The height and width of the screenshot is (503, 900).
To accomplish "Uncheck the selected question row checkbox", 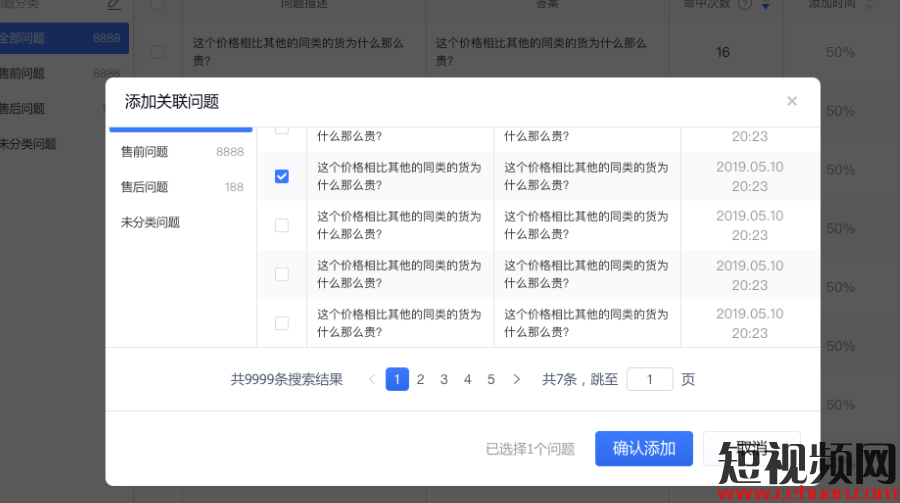I will coord(282,176).
